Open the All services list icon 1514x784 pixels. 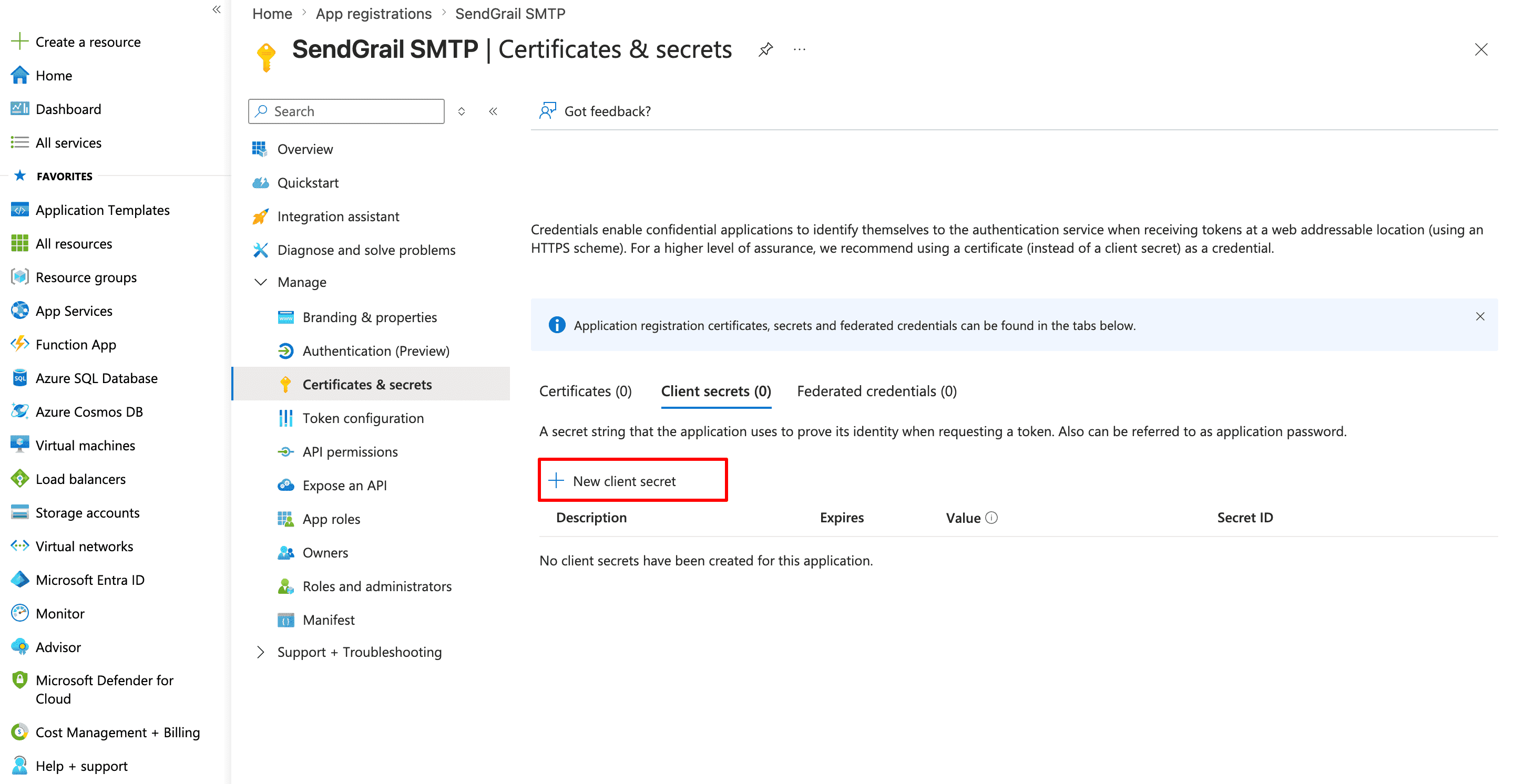19,142
